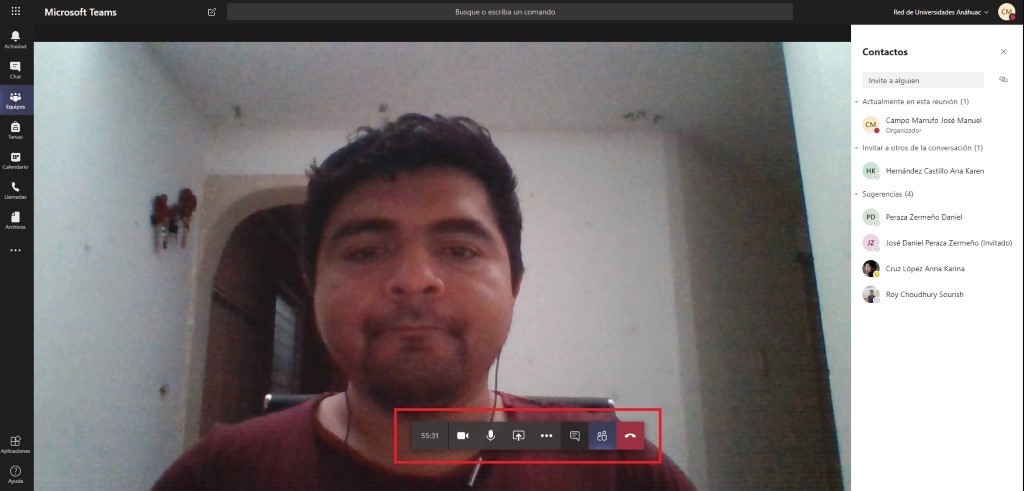This screenshot has width=1024, height=491.
Task: Select Hernández Castillo Ana Karen to invite
Action: (934, 171)
